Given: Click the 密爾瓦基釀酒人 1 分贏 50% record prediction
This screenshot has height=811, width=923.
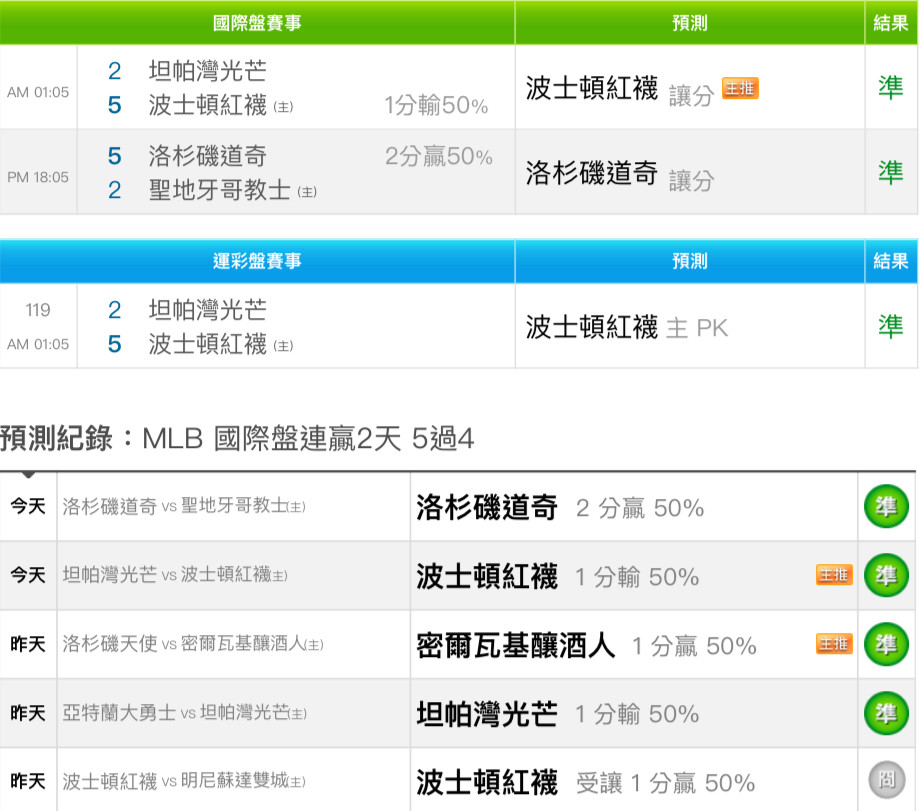Looking at the screenshot, I should (586, 645).
